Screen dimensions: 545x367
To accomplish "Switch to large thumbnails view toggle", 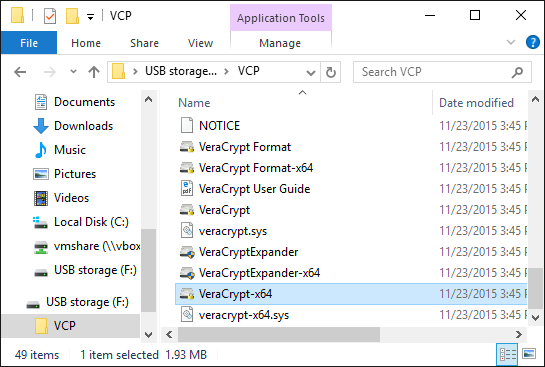I will tap(529, 354).
